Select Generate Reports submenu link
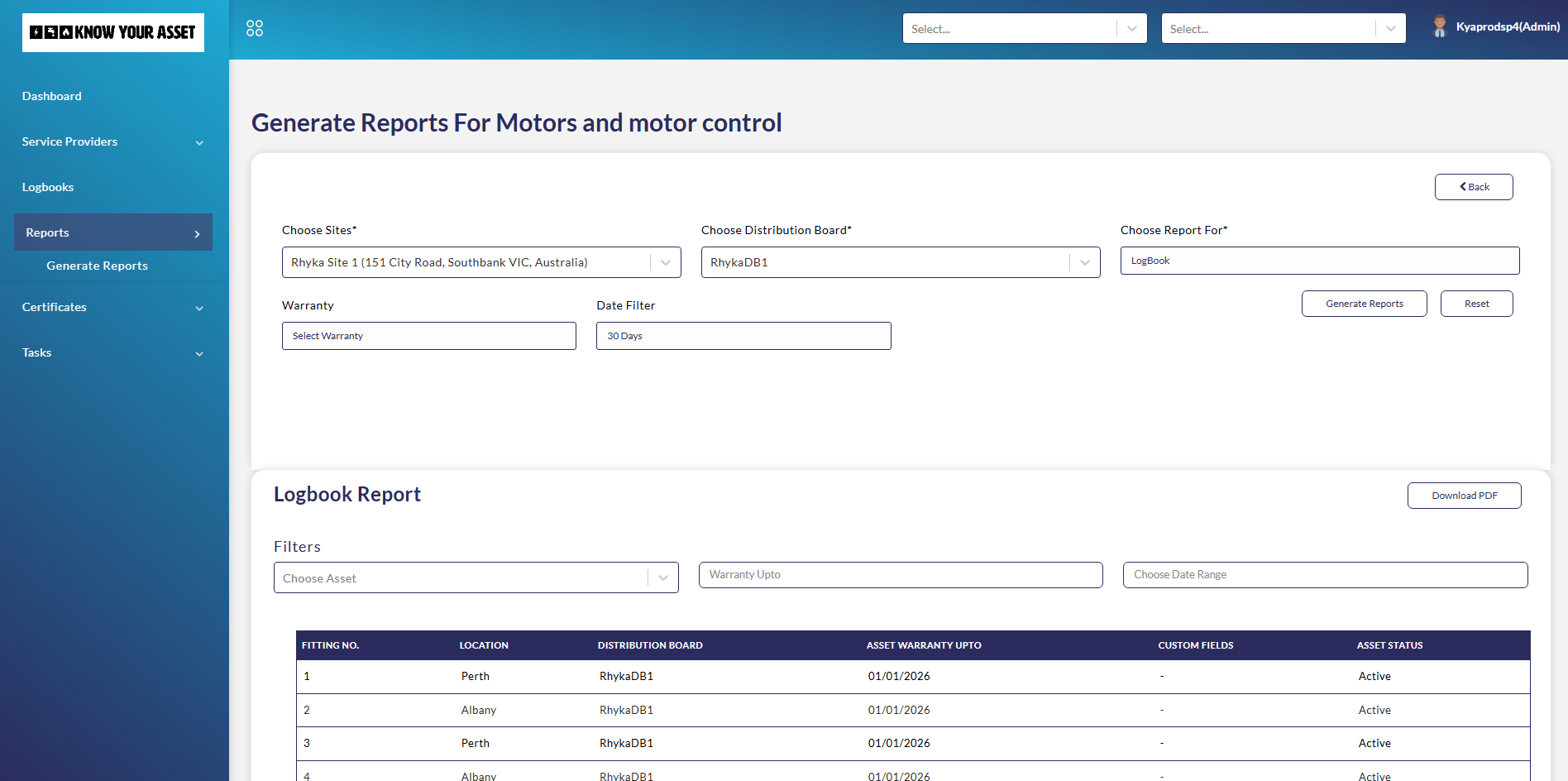This screenshot has height=781, width=1568. [x=97, y=266]
